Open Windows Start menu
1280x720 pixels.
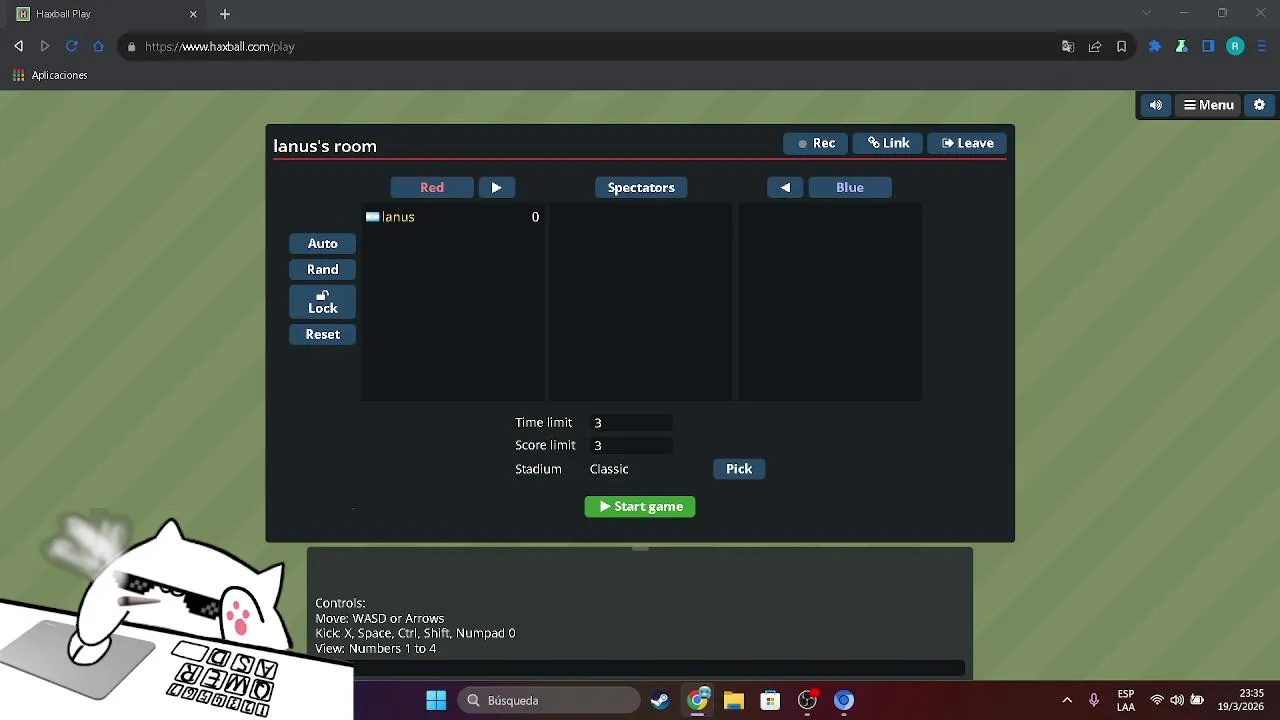(x=436, y=701)
